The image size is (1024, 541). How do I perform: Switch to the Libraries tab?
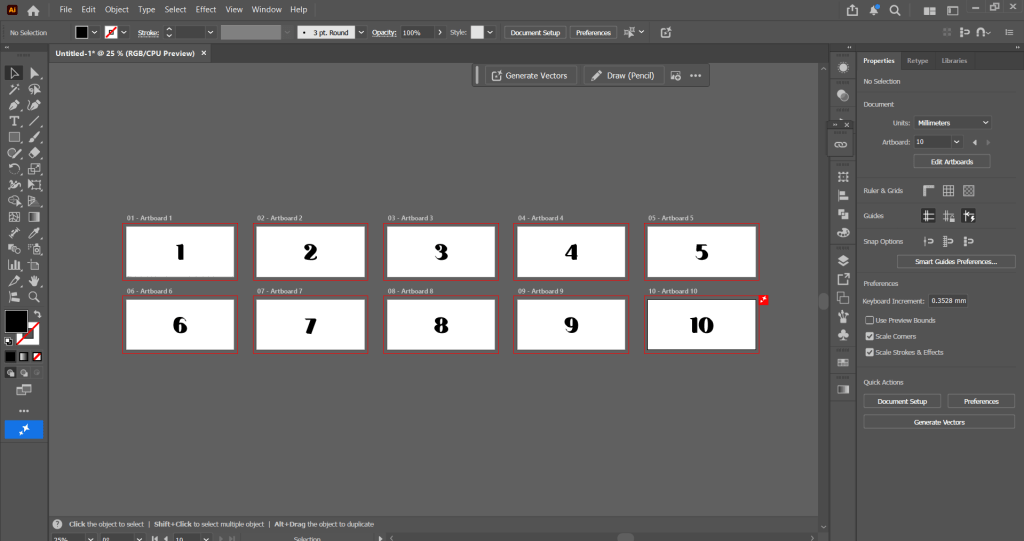[954, 61]
